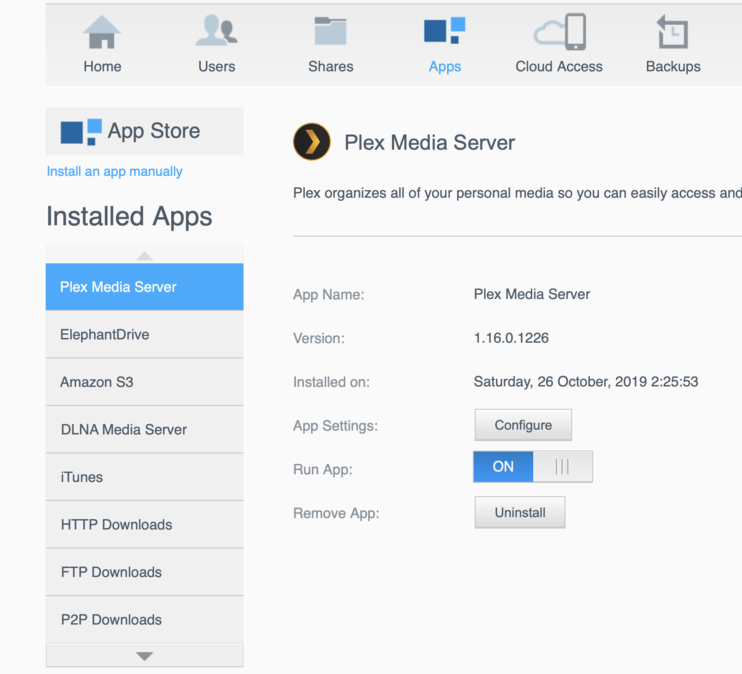
Task: Click the App Store squares icon
Action: [81, 132]
